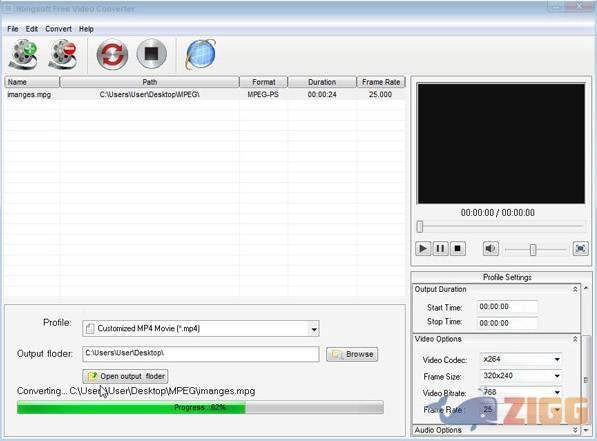The height and width of the screenshot is (441, 597).
Task: Click the Start Time field
Action: click(507, 307)
